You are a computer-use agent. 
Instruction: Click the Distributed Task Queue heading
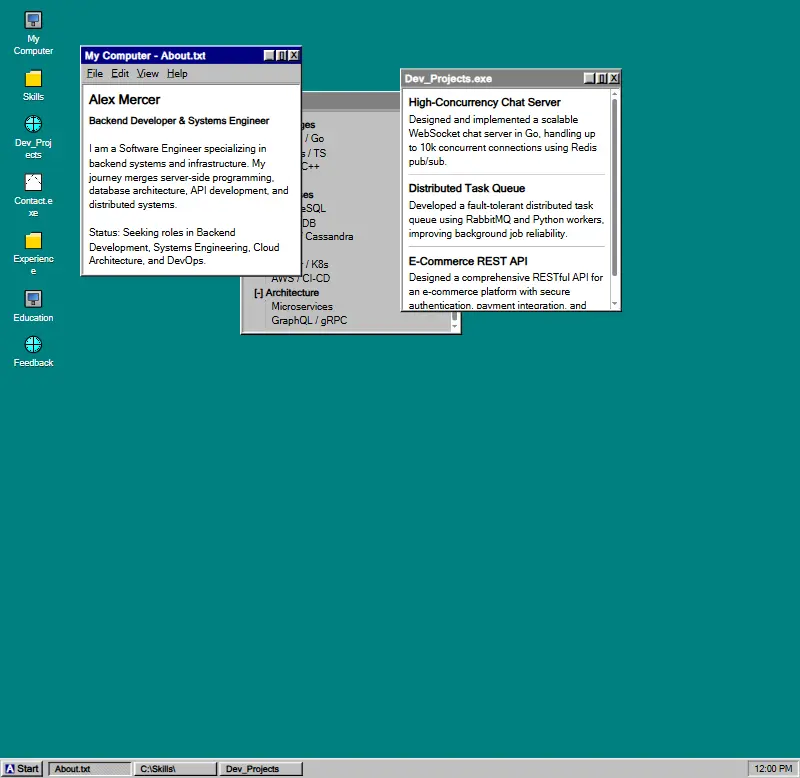point(466,188)
